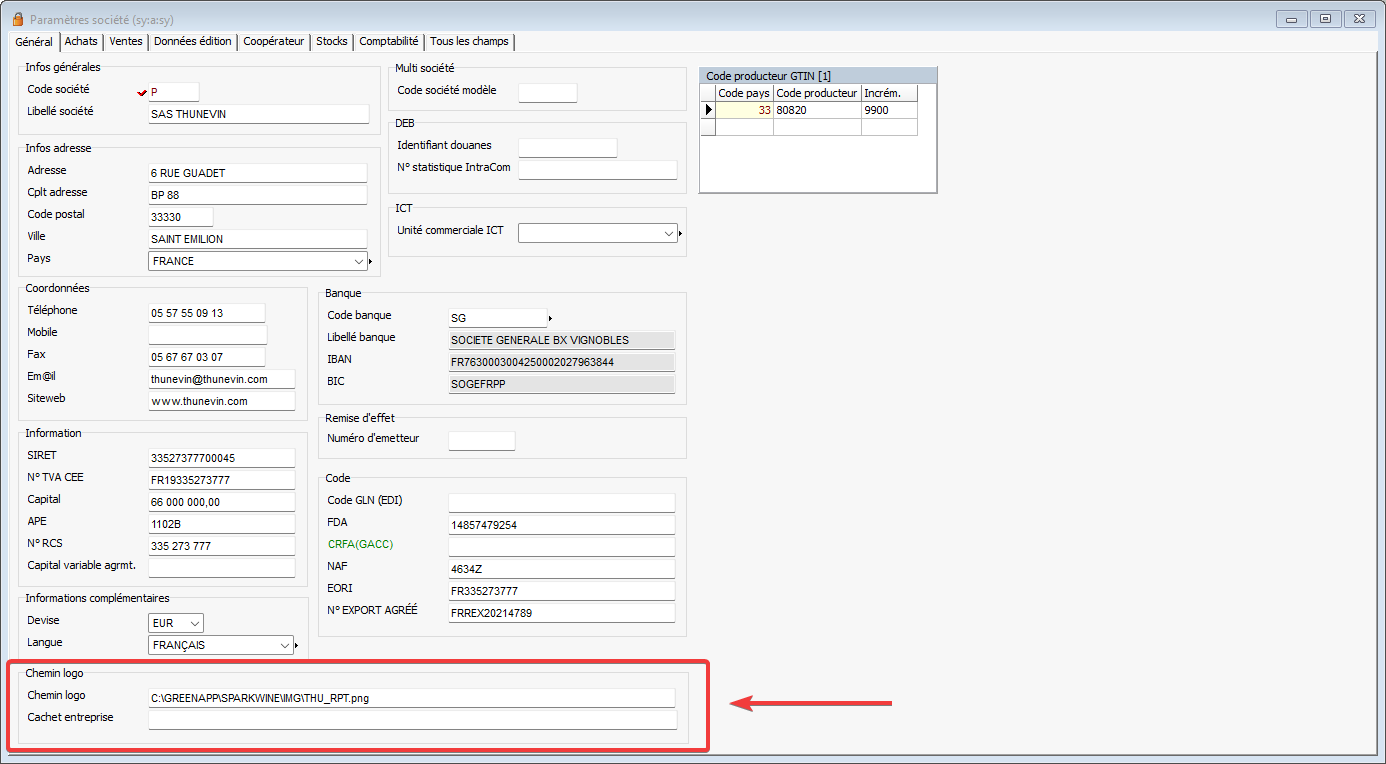Click the empty Cachet entreprise field

coord(411,720)
